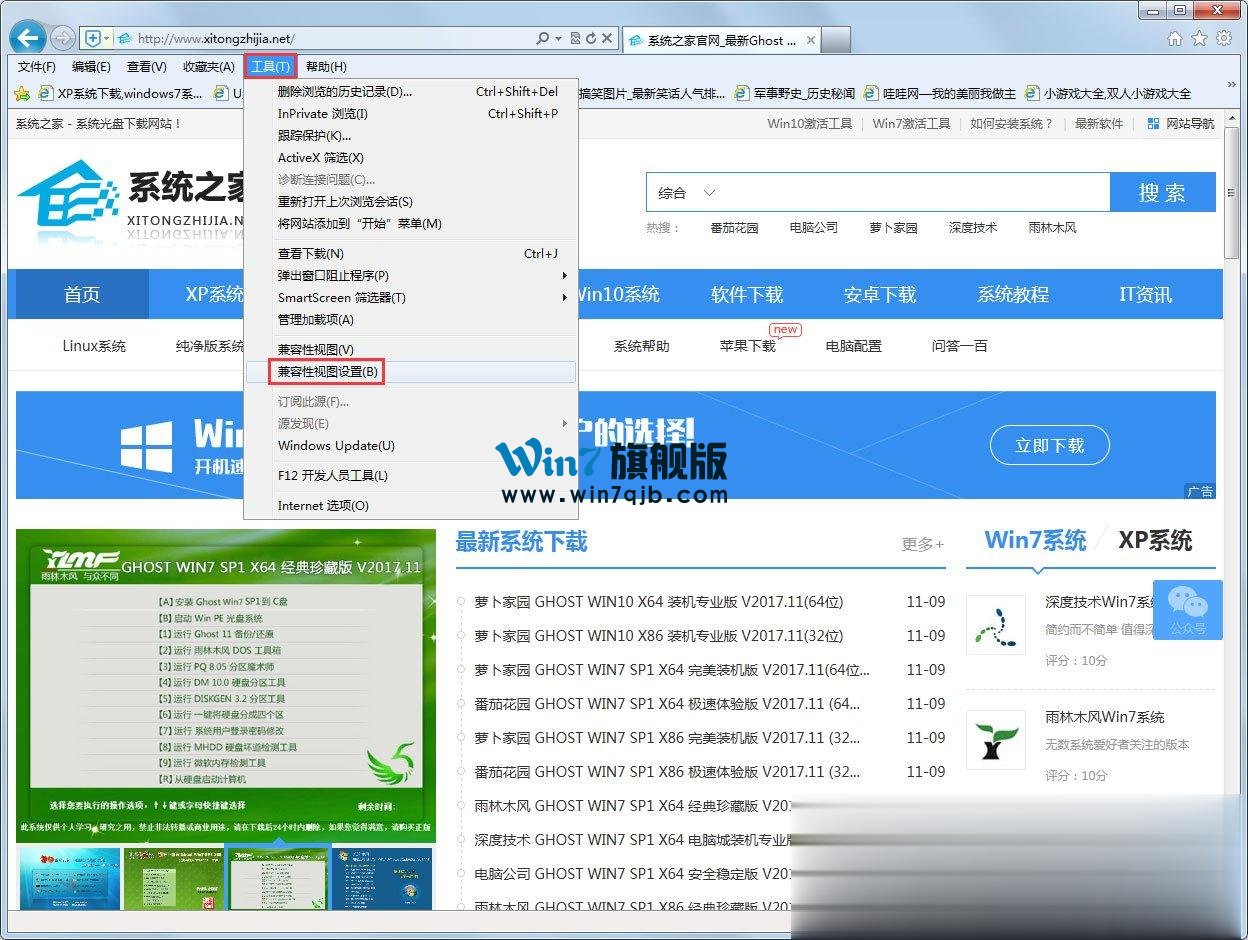Click the stop icon in address bar

(607, 39)
